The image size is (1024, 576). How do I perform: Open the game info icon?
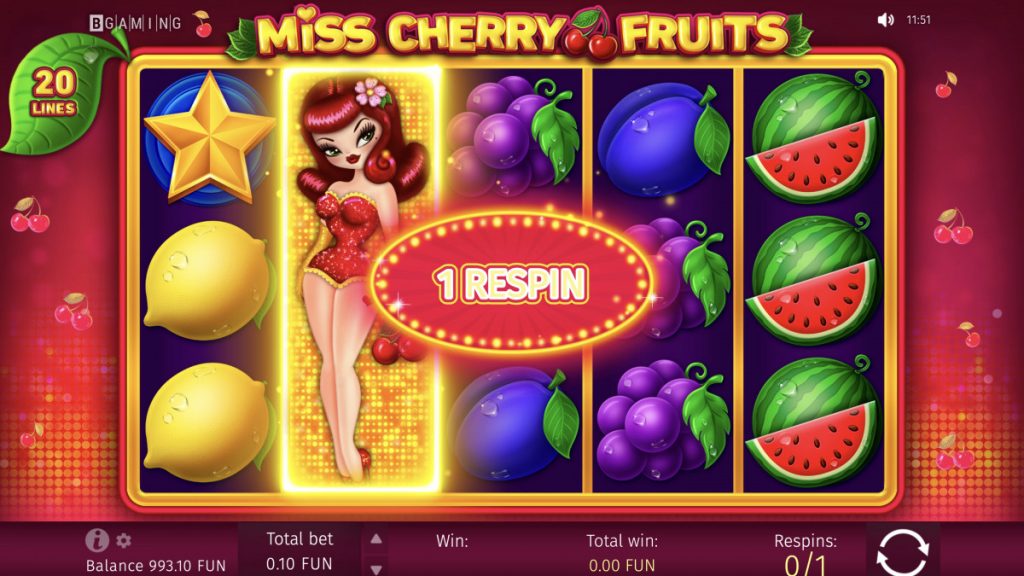pos(97,540)
